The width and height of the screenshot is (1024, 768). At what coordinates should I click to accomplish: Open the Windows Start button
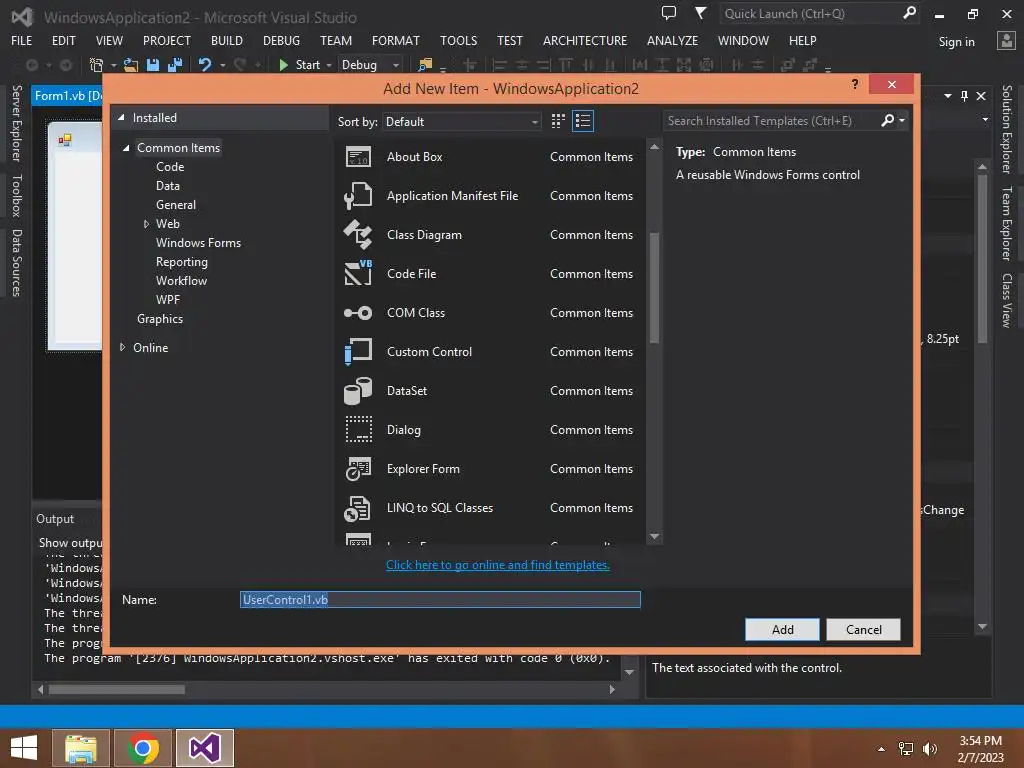[24, 748]
